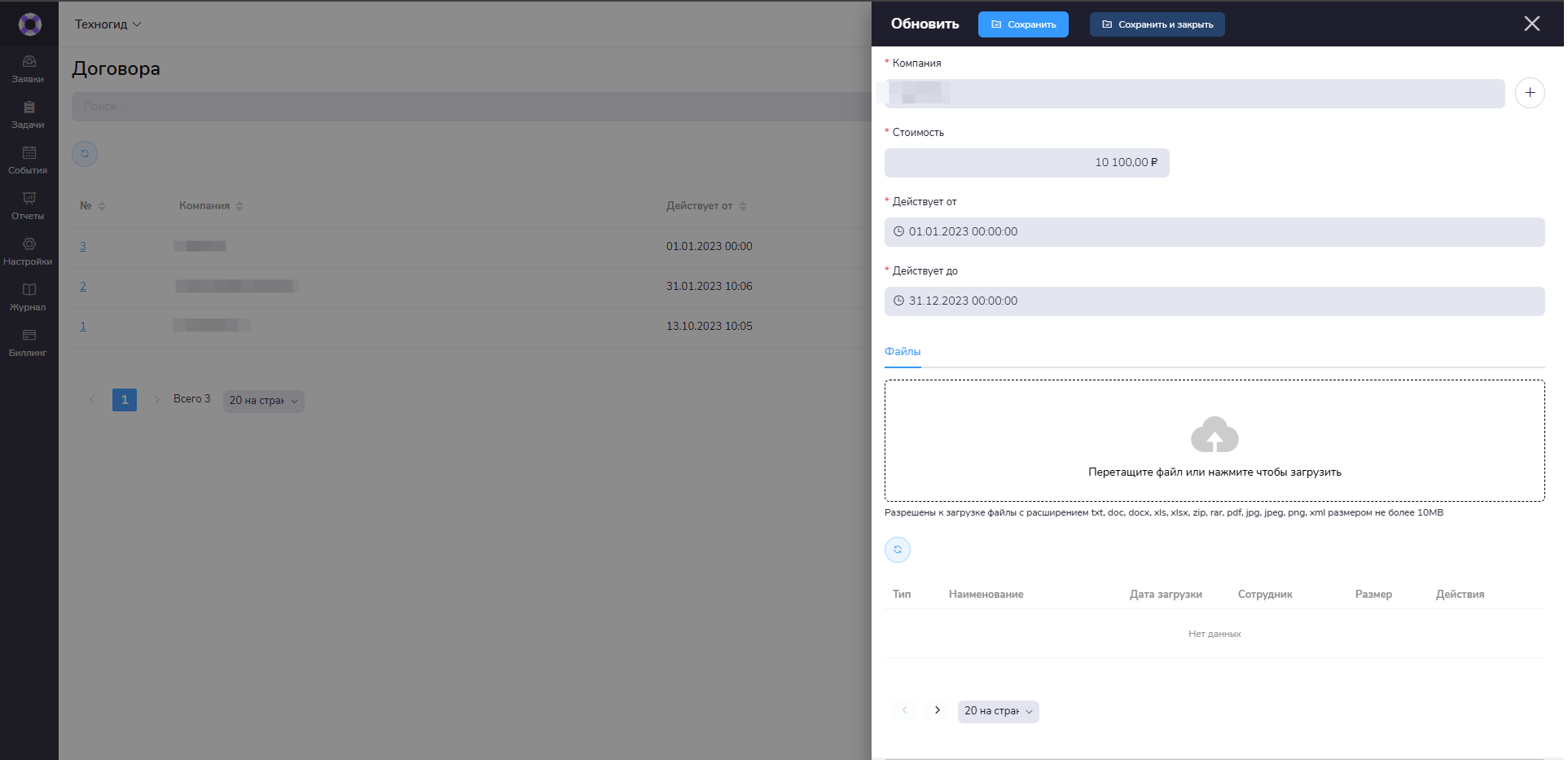Refresh the contracts list with reload icon
Screen dimensions: 1568x760
coord(85,154)
